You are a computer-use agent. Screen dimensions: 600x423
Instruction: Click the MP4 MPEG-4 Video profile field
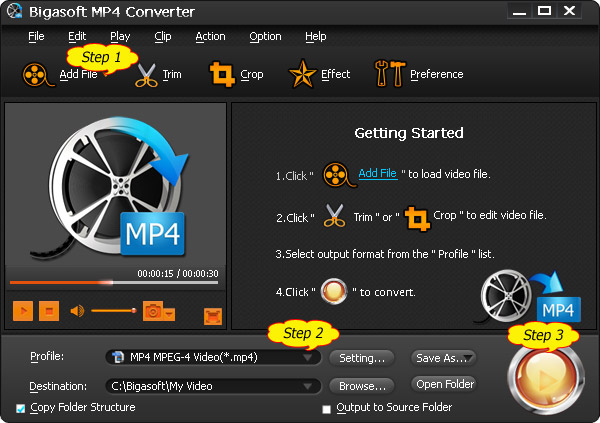pos(213,357)
